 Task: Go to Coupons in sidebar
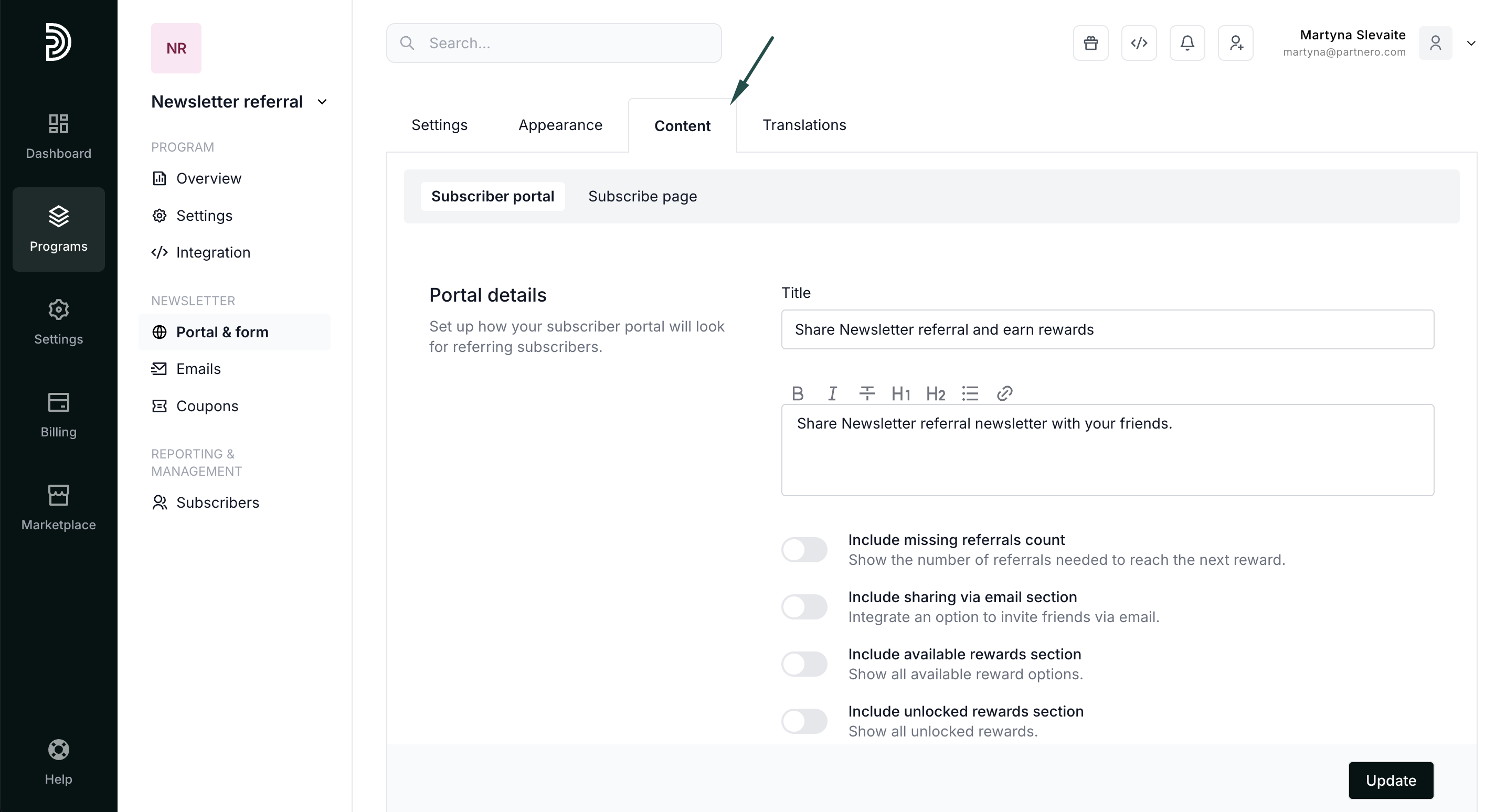click(x=207, y=405)
